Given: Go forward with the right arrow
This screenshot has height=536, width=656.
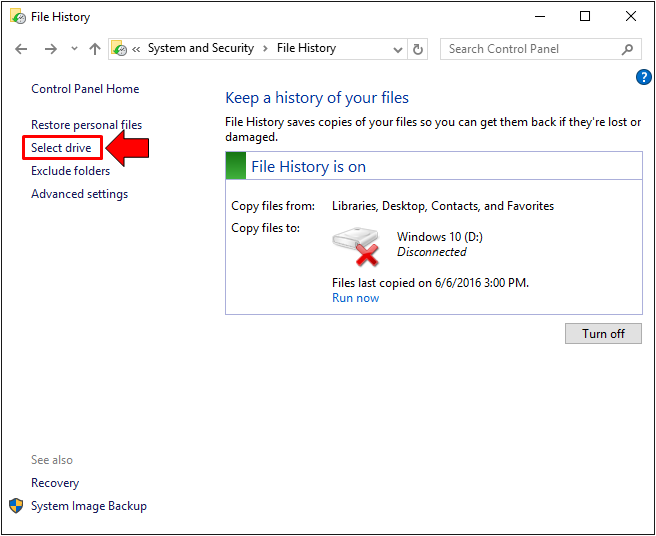Looking at the screenshot, I should click(x=51, y=49).
